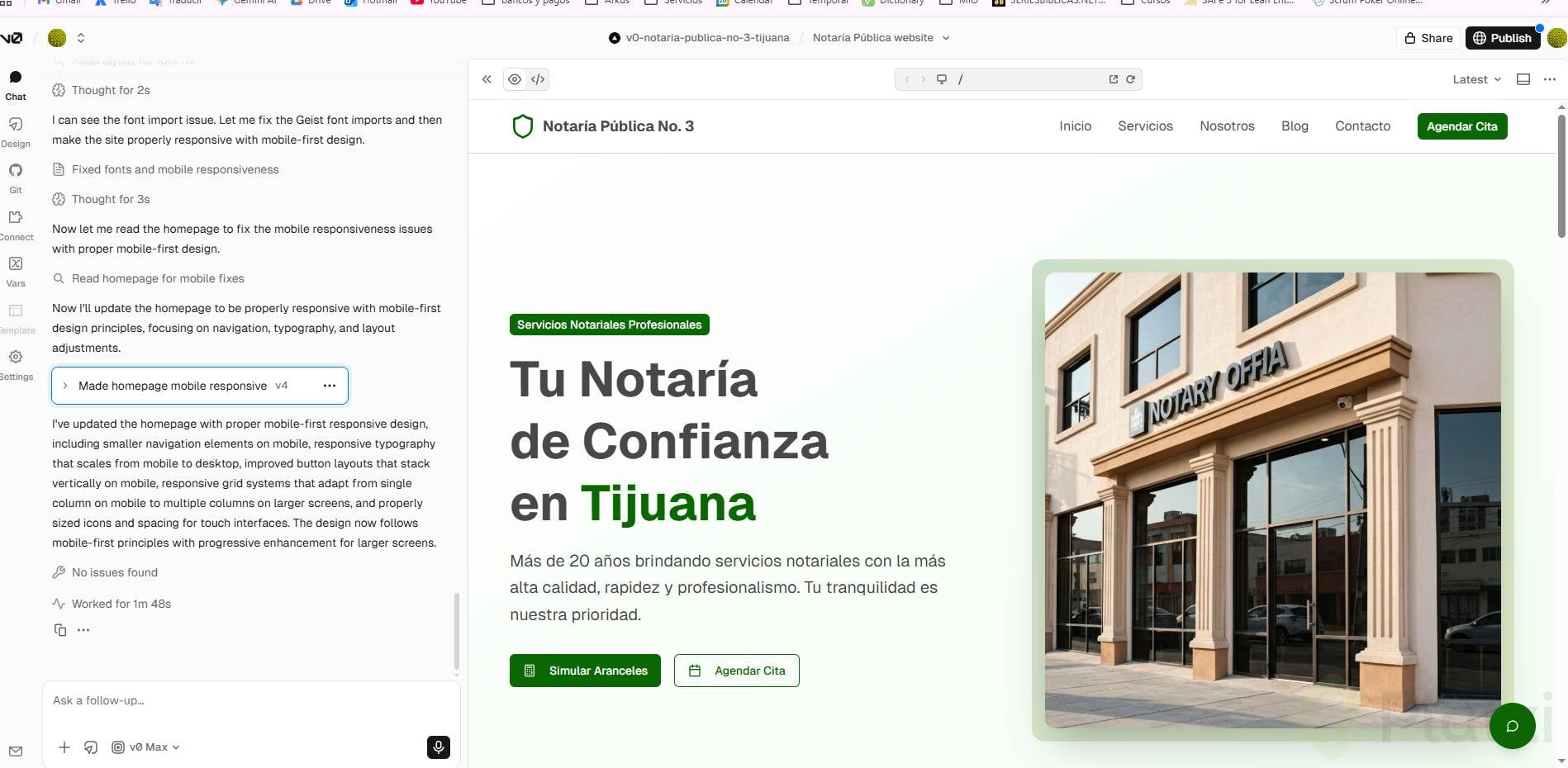
Task: Open the Latest version dropdown
Action: pos(1477,79)
